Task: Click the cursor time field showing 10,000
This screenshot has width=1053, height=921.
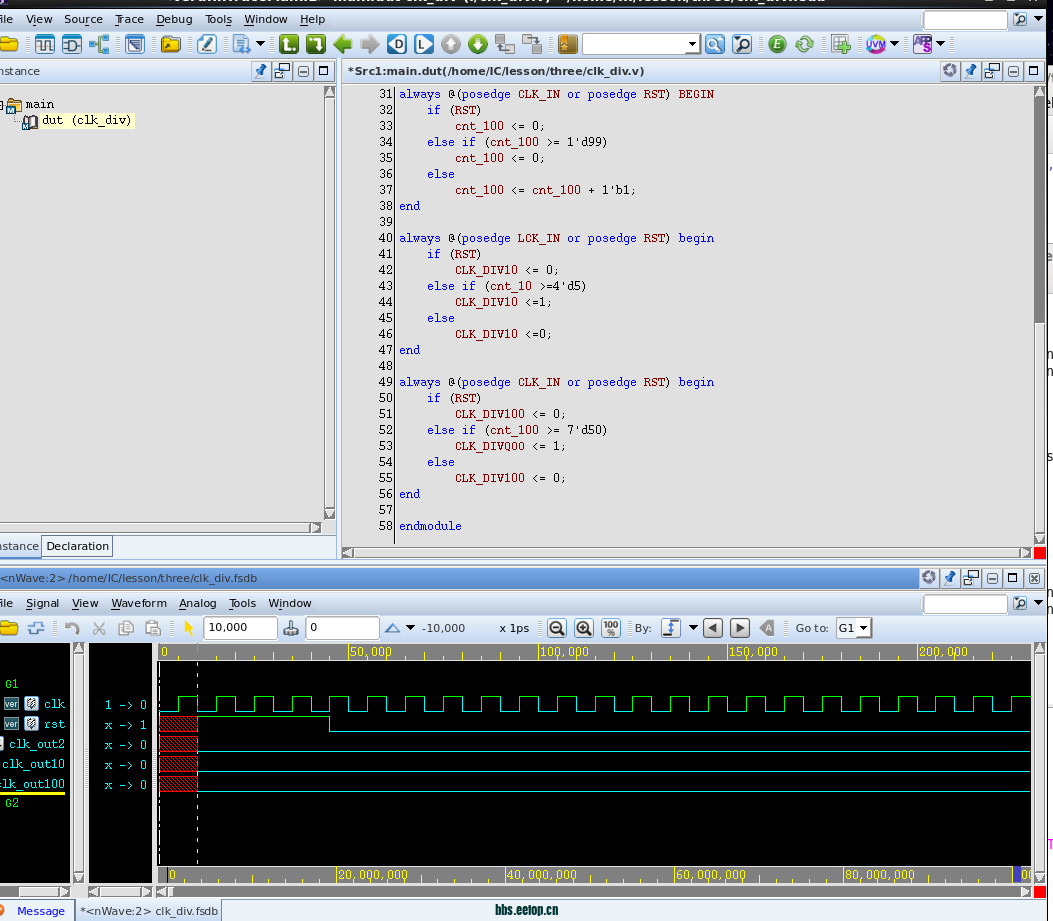Action: [240, 628]
